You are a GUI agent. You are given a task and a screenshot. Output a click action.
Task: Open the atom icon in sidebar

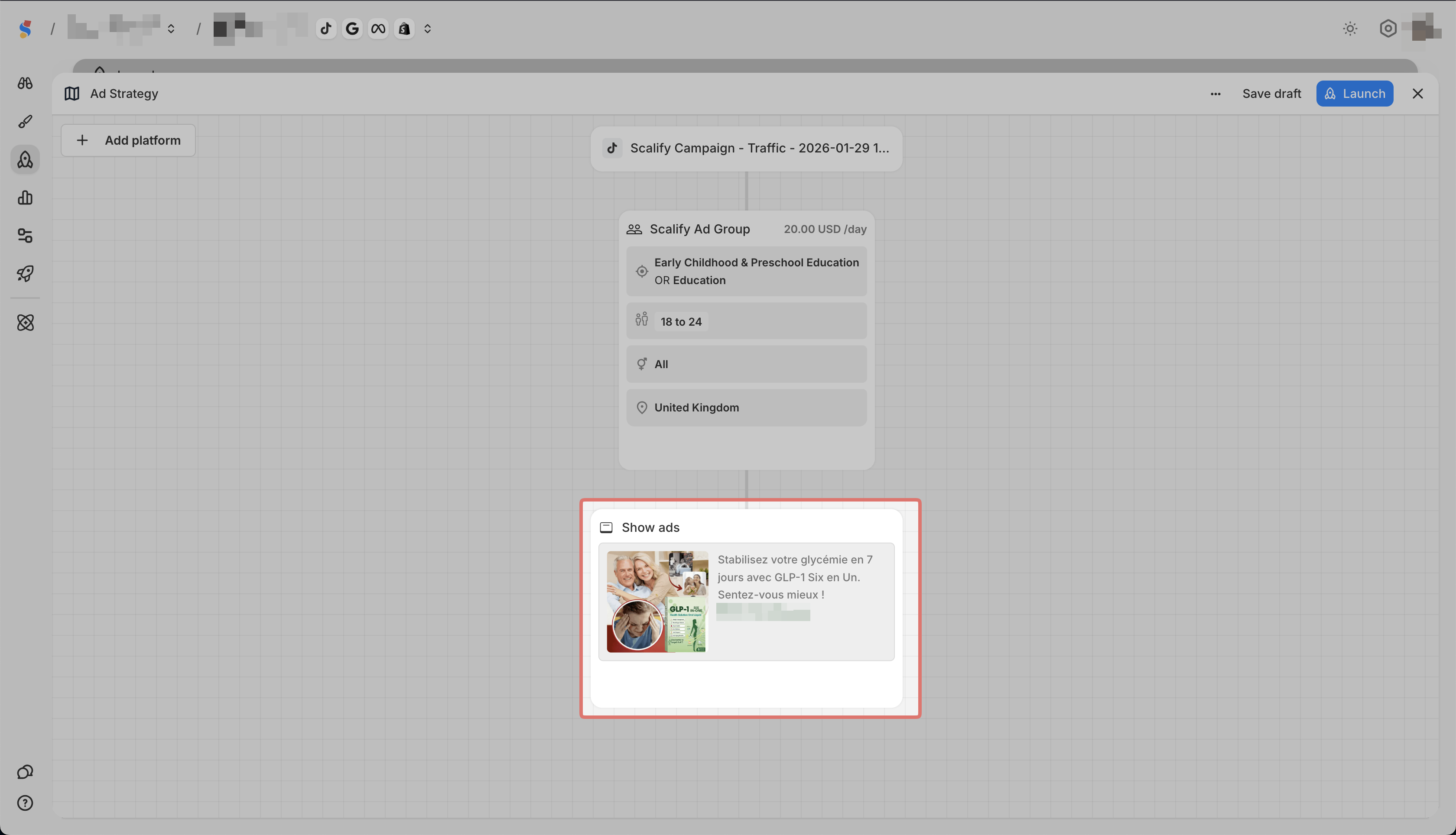[x=25, y=322]
